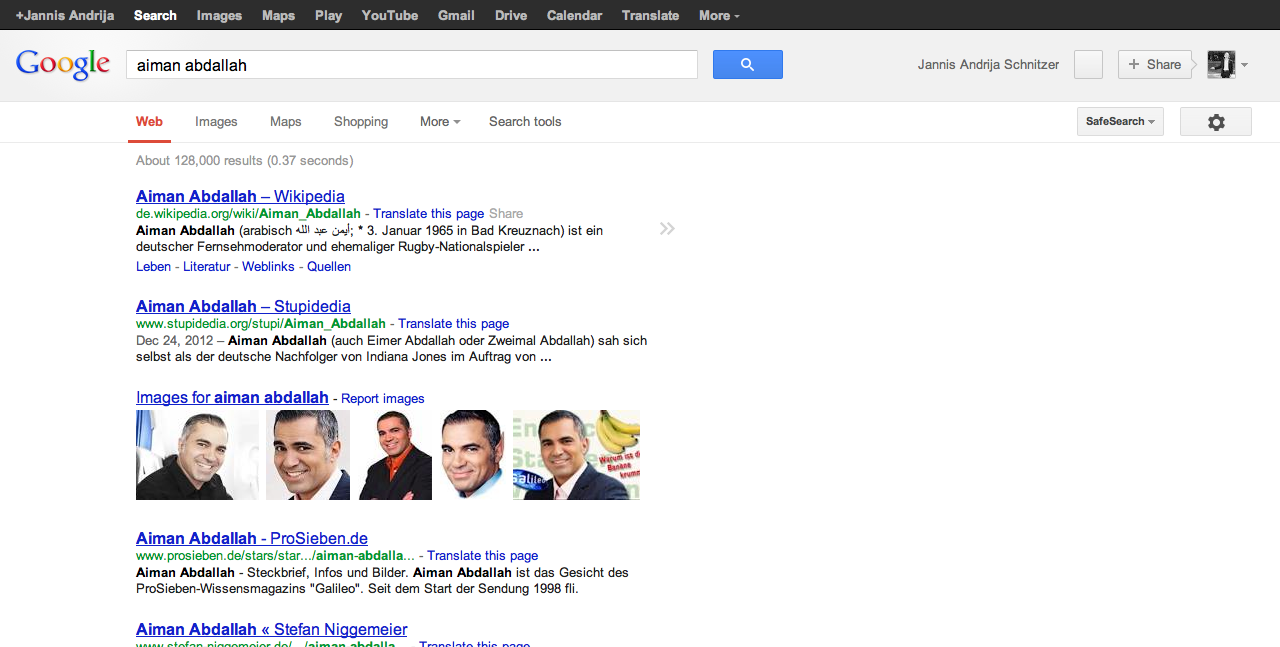Click the Report images link
The image size is (1280, 647).
(383, 398)
